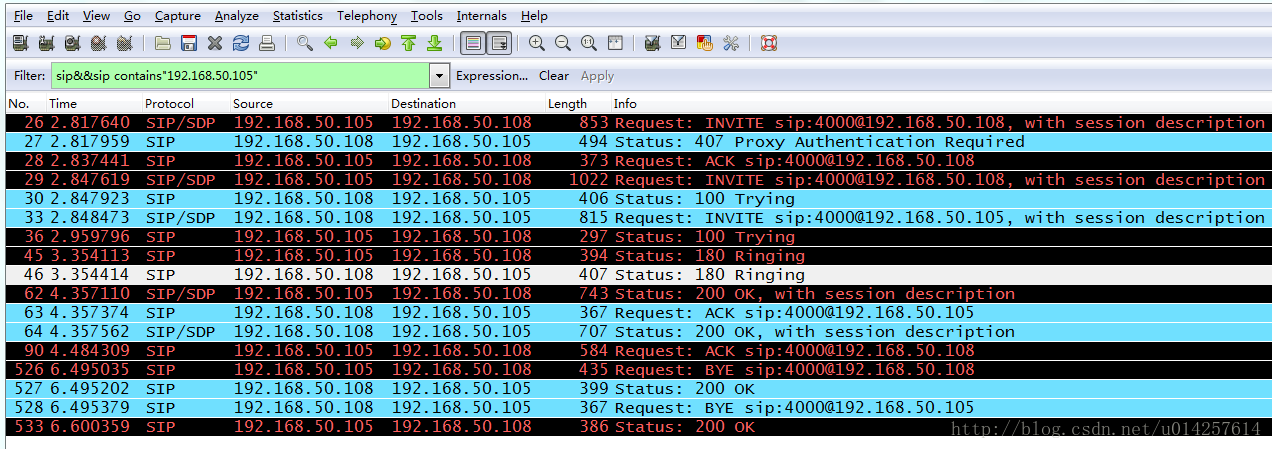
Task: Open the Go menu
Action: click(x=132, y=16)
